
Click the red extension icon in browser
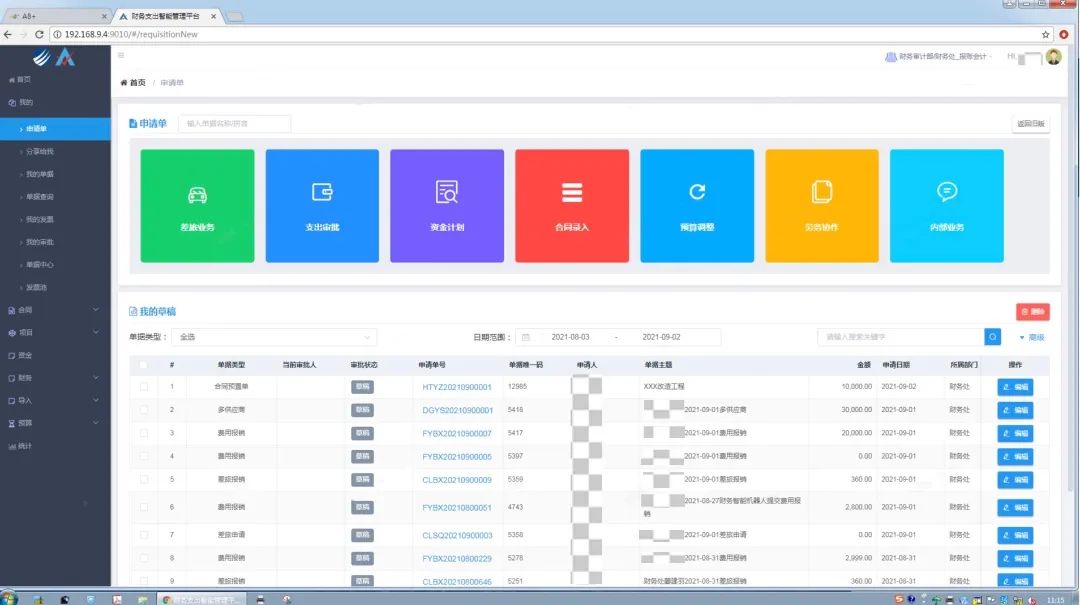click(x=1064, y=34)
